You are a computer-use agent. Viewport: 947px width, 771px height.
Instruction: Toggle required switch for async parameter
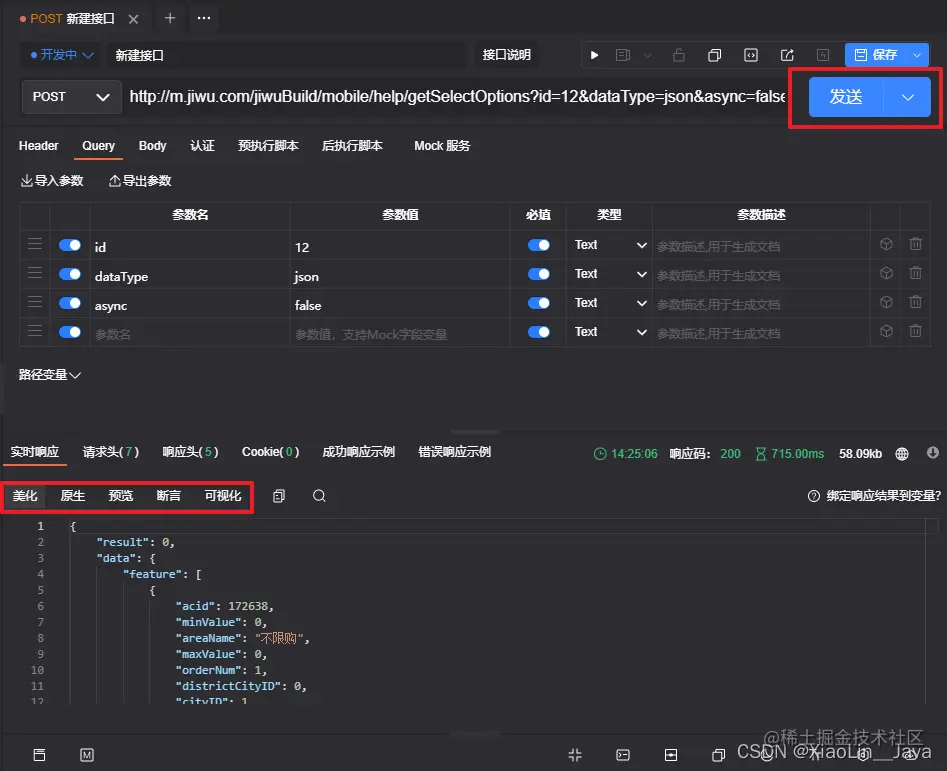pyautogui.click(x=539, y=303)
